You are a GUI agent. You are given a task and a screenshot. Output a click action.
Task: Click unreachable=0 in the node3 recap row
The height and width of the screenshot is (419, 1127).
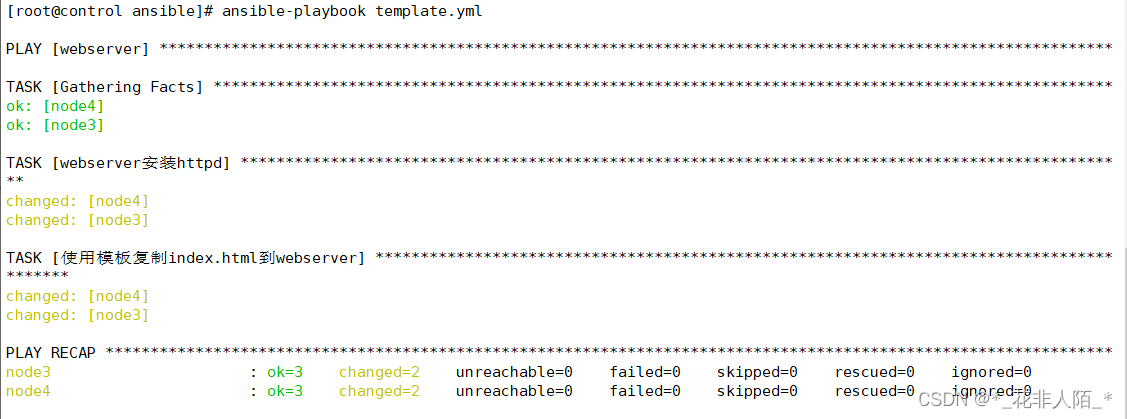pos(514,372)
